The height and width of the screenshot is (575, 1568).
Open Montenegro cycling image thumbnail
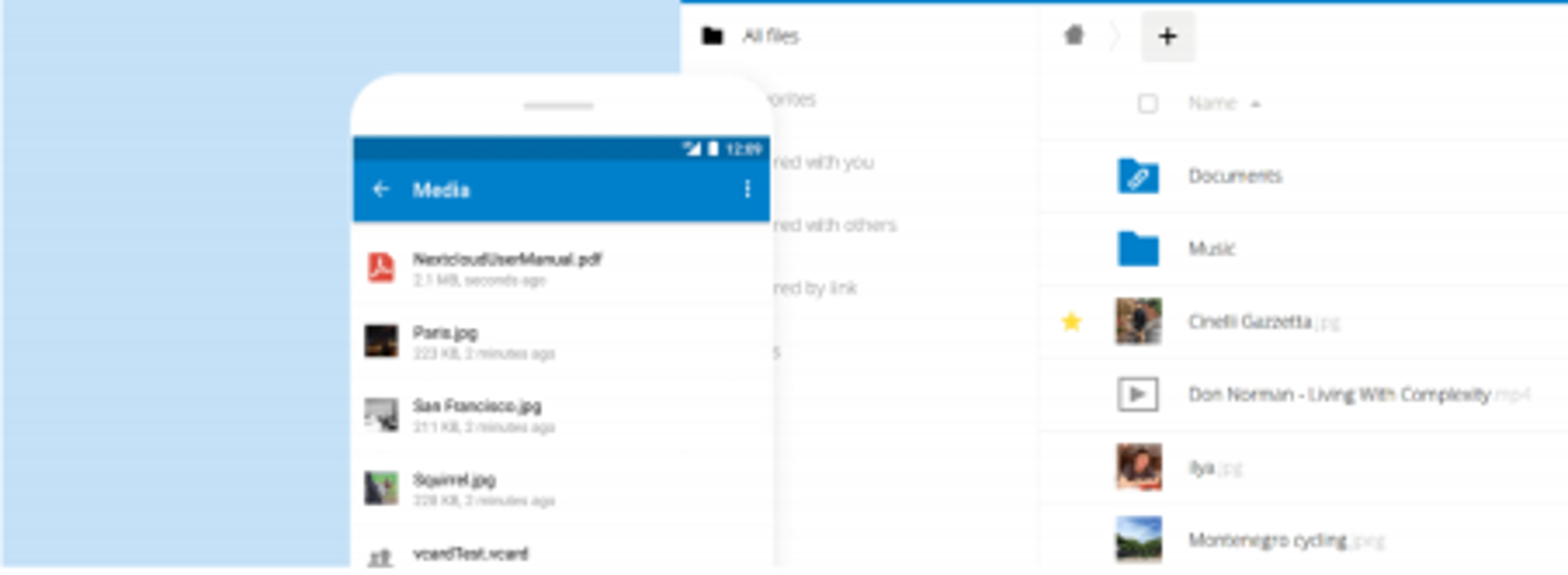click(1138, 539)
